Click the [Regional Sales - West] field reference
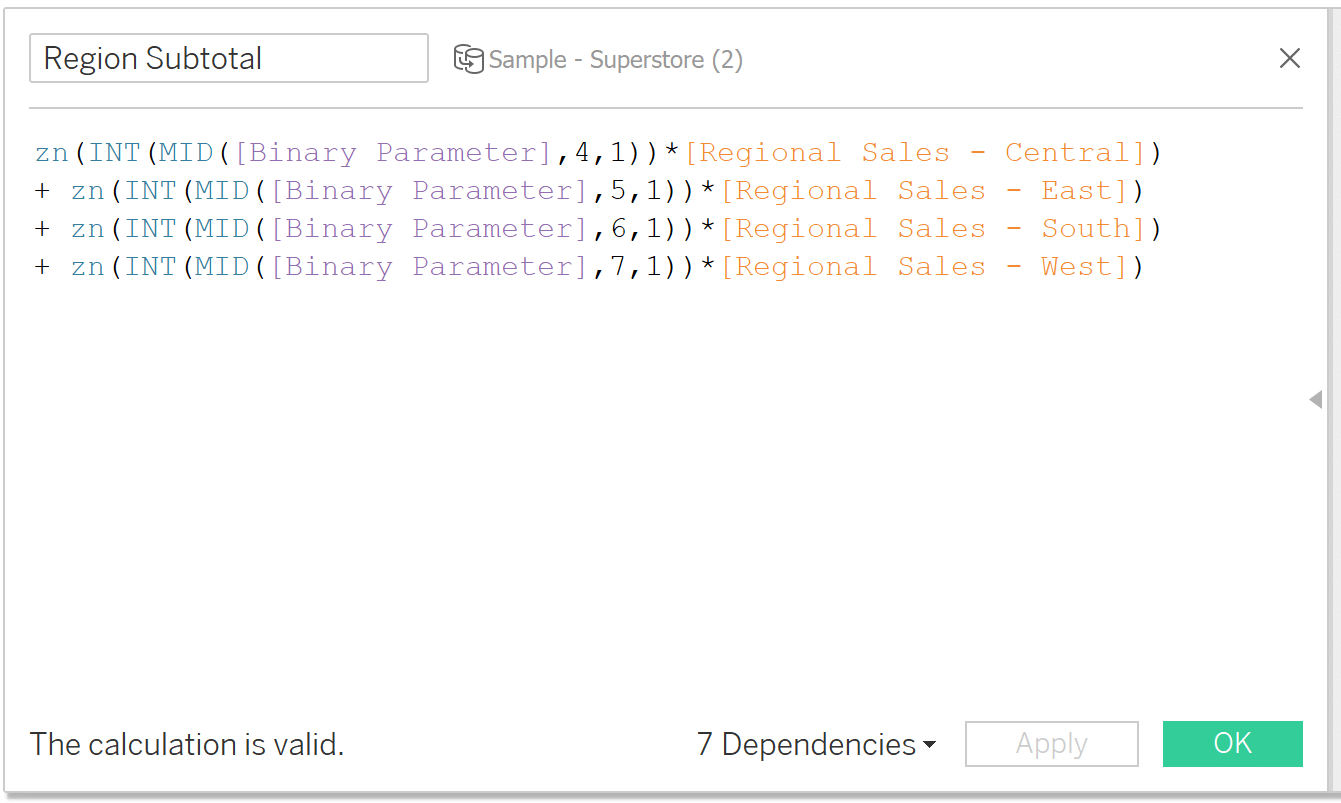Viewport: 1341px width, 803px height. pyautogui.click(x=924, y=267)
